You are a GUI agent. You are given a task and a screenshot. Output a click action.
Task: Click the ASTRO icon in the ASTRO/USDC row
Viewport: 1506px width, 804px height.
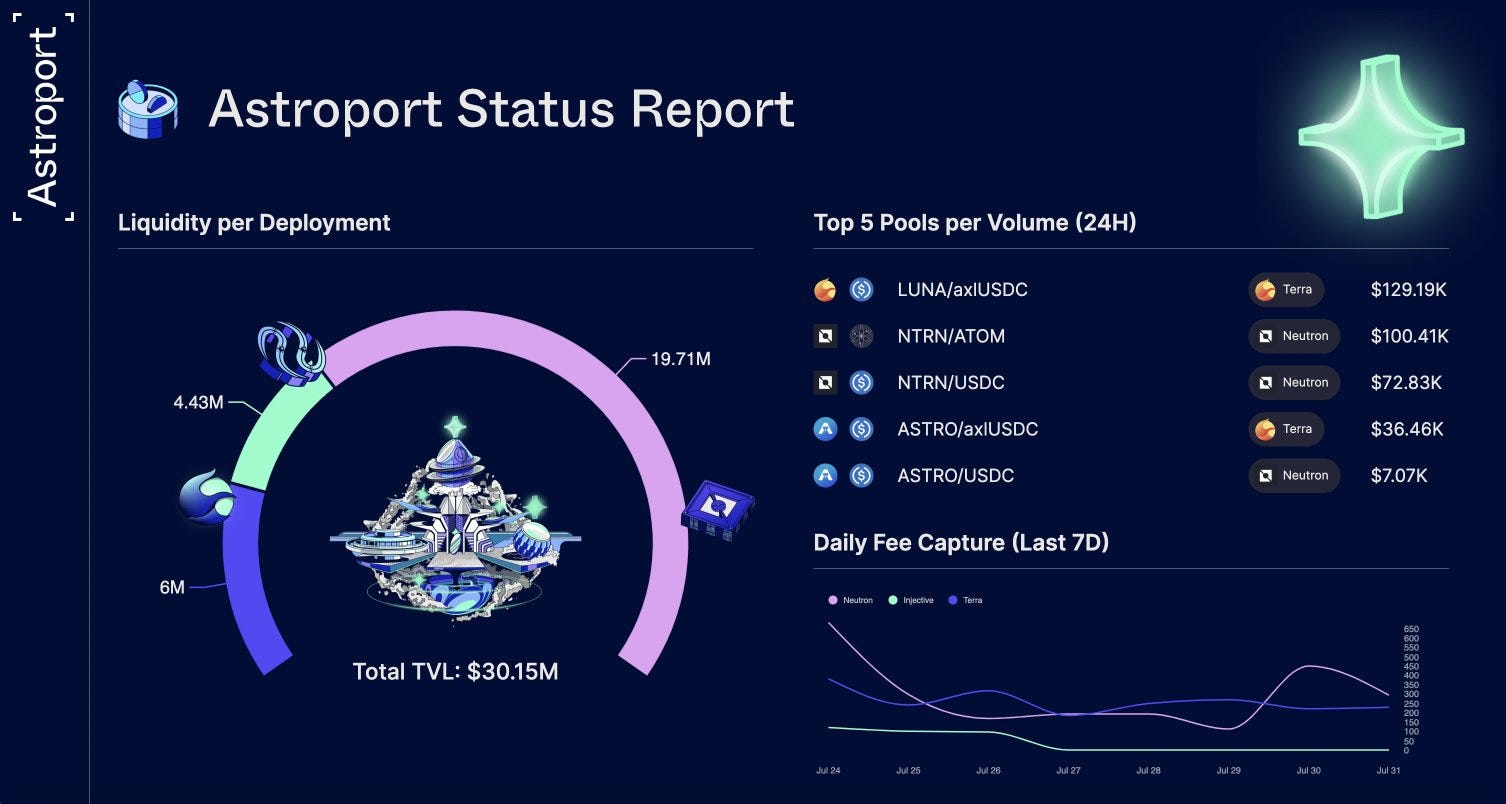(825, 475)
